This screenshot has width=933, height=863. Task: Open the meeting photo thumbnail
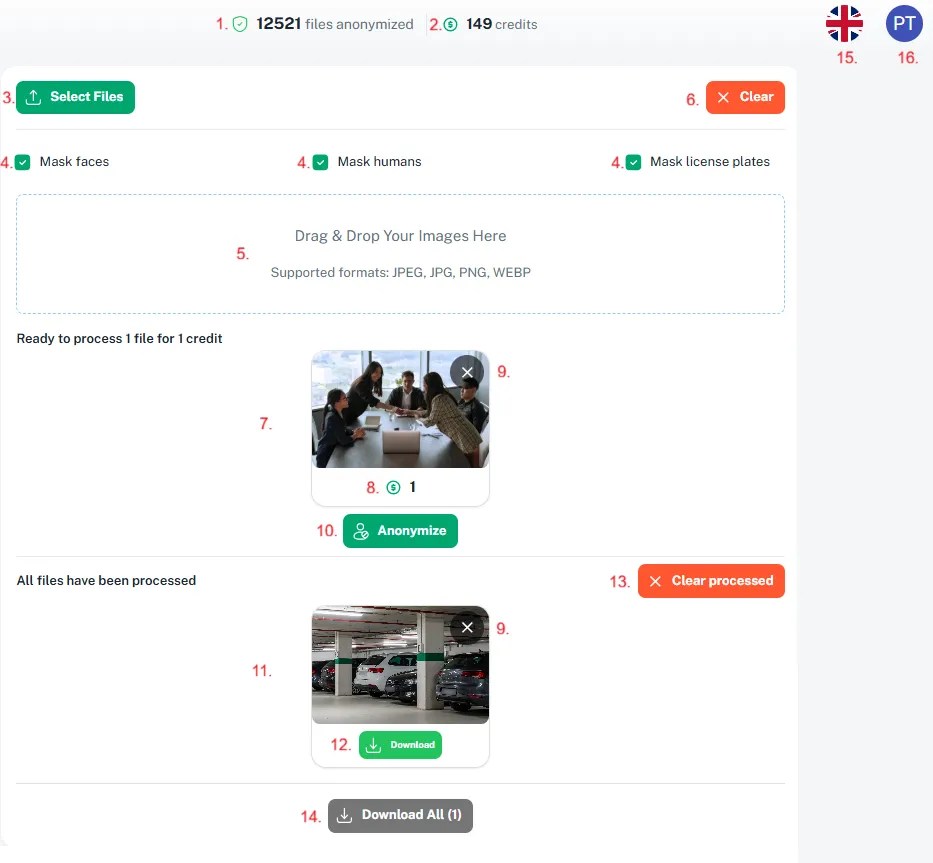pos(400,409)
